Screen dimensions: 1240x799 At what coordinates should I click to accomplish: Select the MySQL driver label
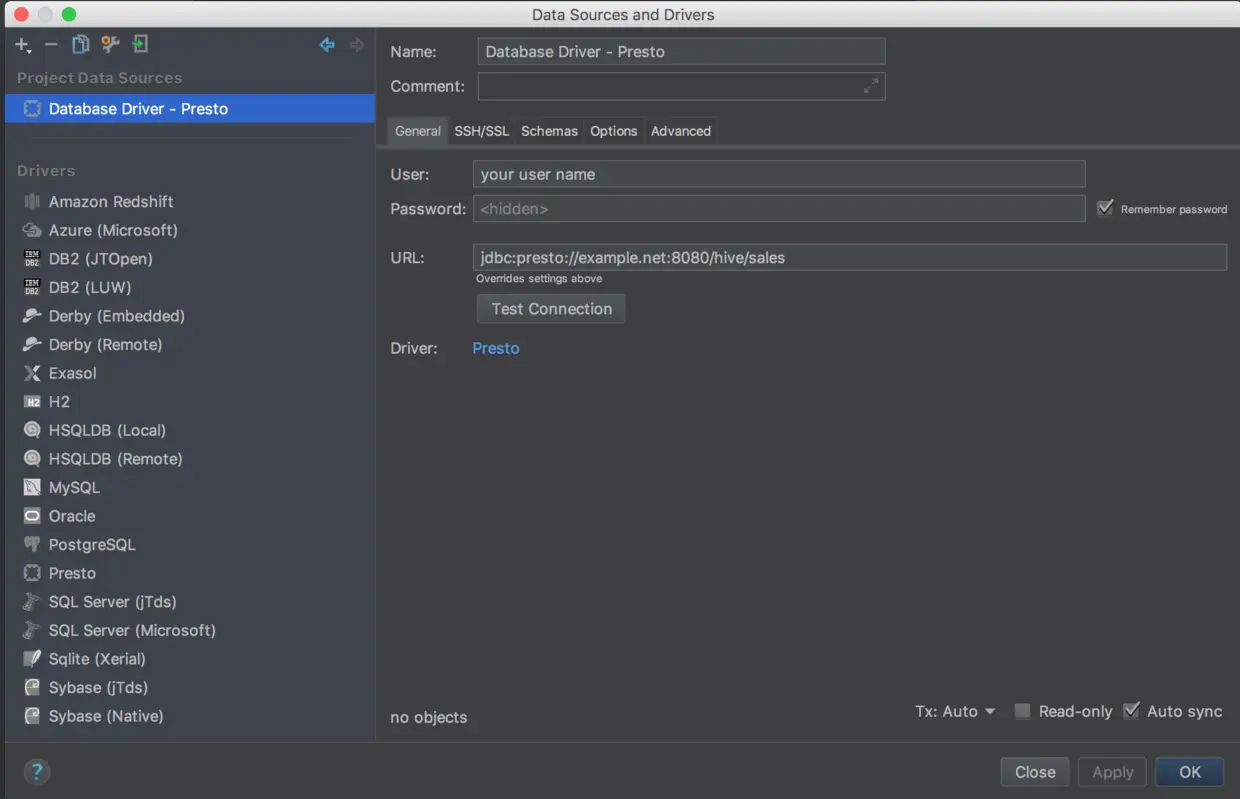click(x=74, y=488)
